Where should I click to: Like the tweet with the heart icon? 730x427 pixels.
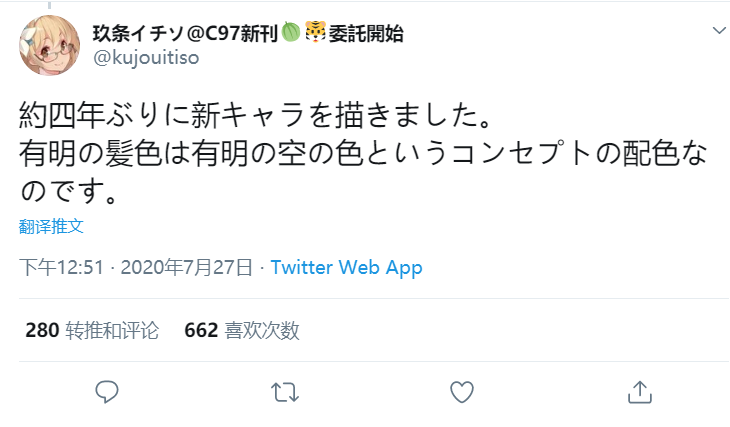point(462,392)
